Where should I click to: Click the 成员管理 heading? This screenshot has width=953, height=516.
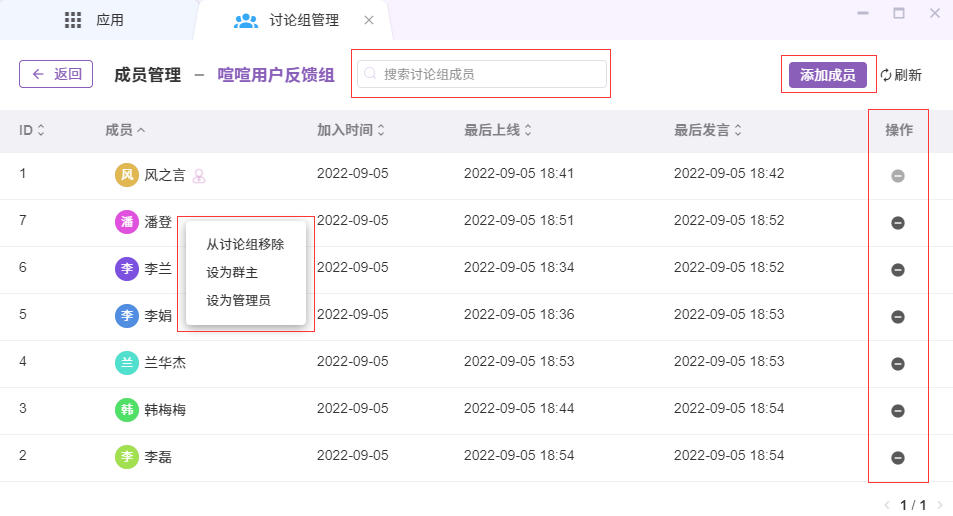click(x=148, y=75)
